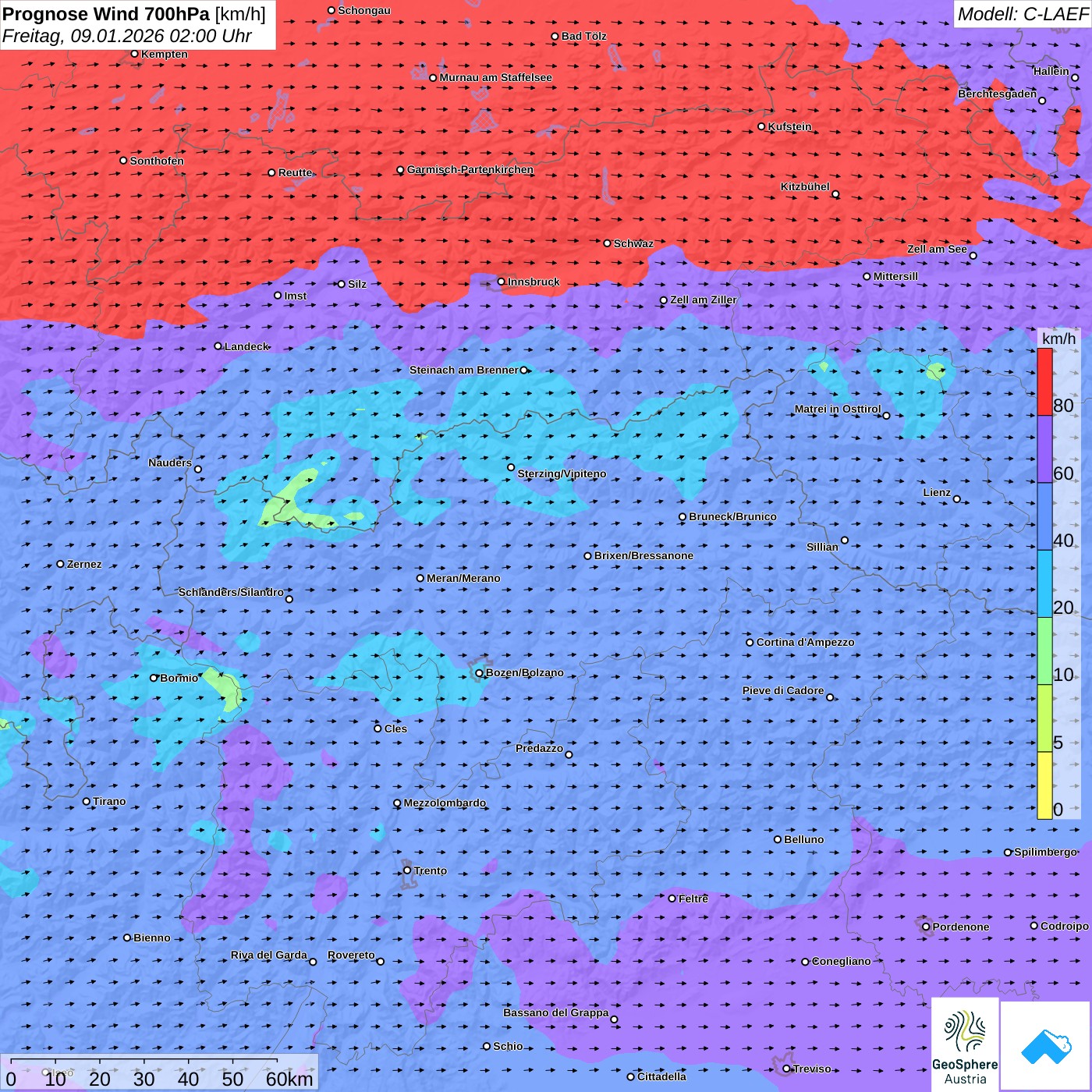Image resolution: width=1092 pixels, height=1092 pixels.
Task: Click the yellow 0 km/h legend color
Action: click(1044, 785)
